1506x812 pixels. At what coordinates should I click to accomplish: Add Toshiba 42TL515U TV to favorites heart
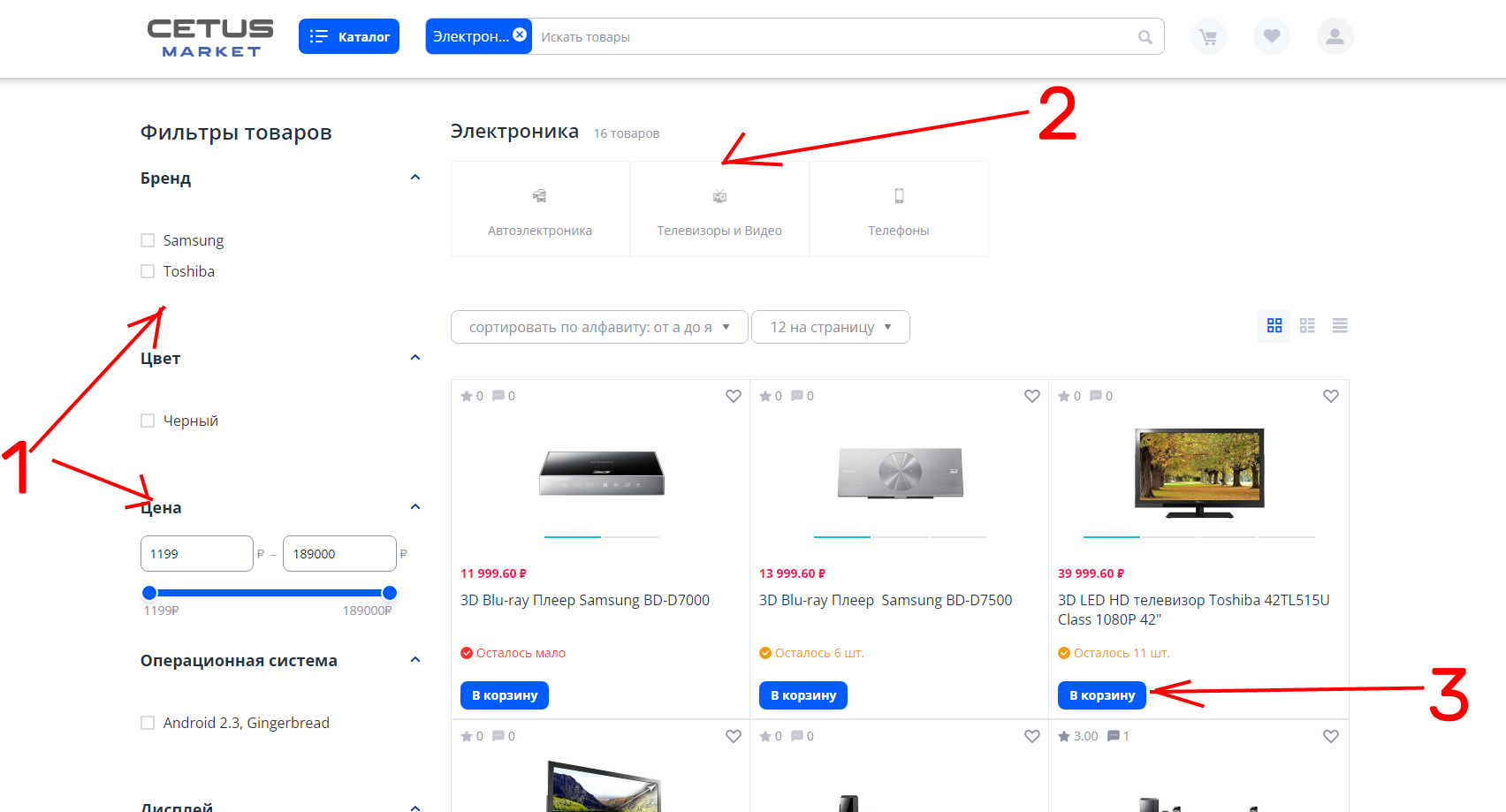tap(1330, 396)
